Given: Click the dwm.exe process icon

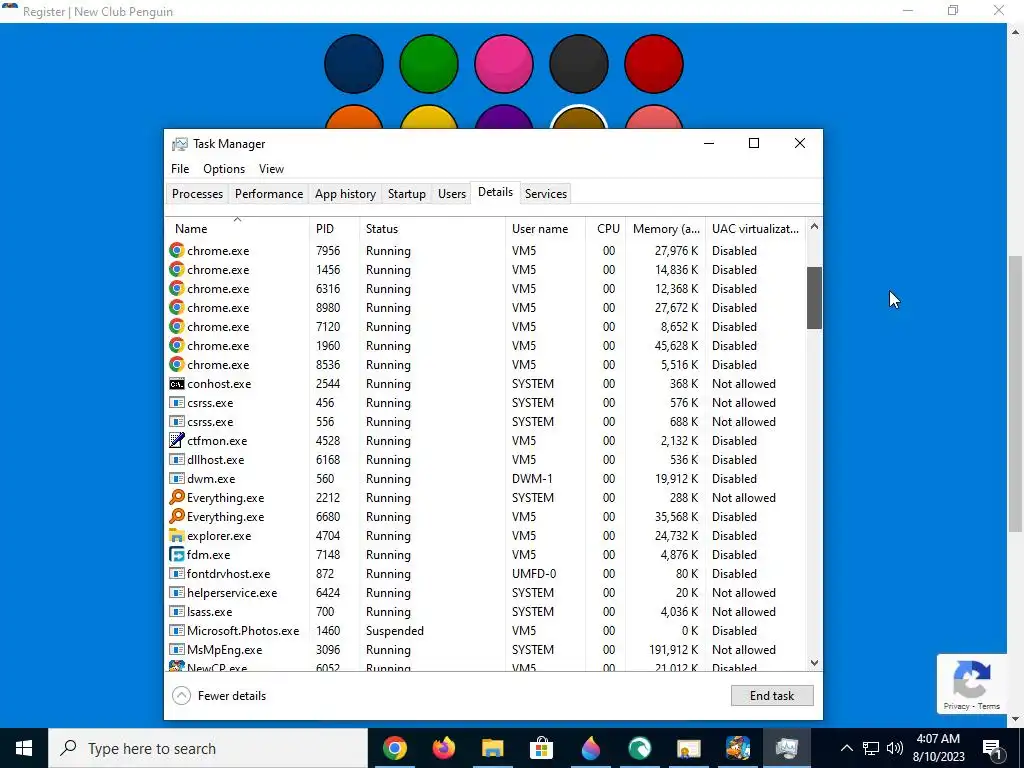Looking at the screenshot, I should click(176, 479).
